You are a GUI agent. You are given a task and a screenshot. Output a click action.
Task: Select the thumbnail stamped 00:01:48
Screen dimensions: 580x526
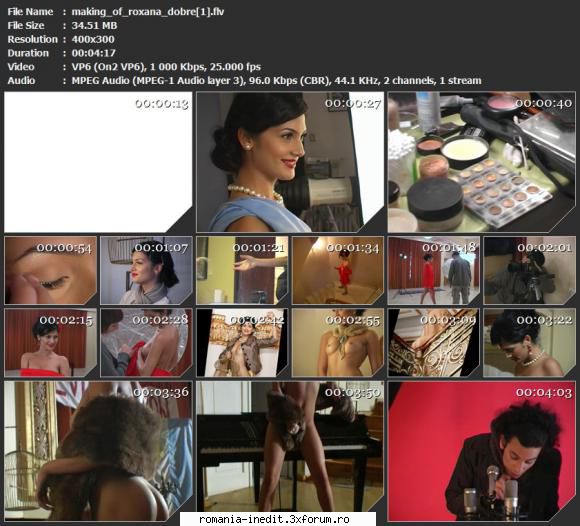click(434, 270)
